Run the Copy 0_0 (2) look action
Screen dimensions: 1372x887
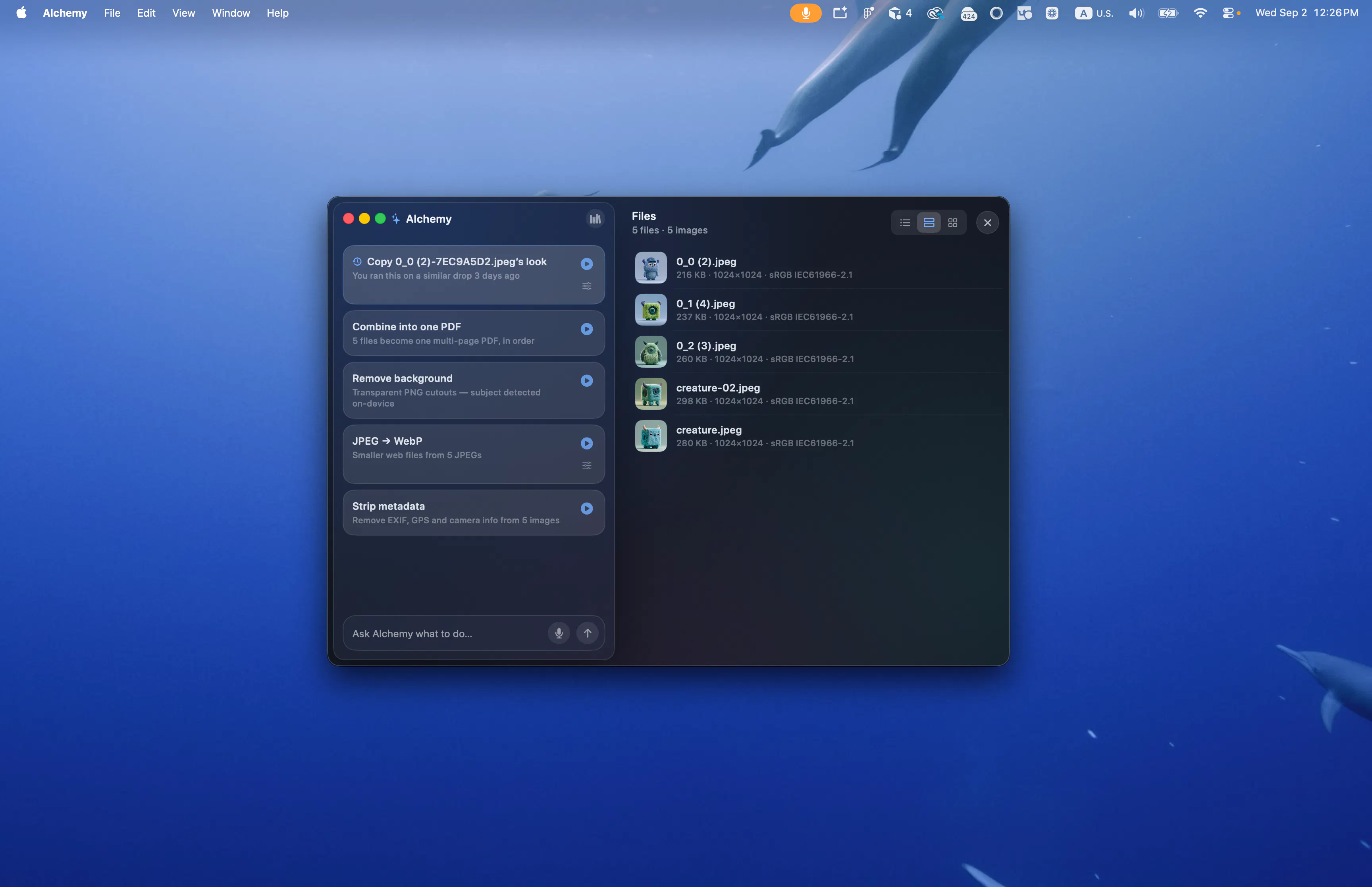coord(587,264)
